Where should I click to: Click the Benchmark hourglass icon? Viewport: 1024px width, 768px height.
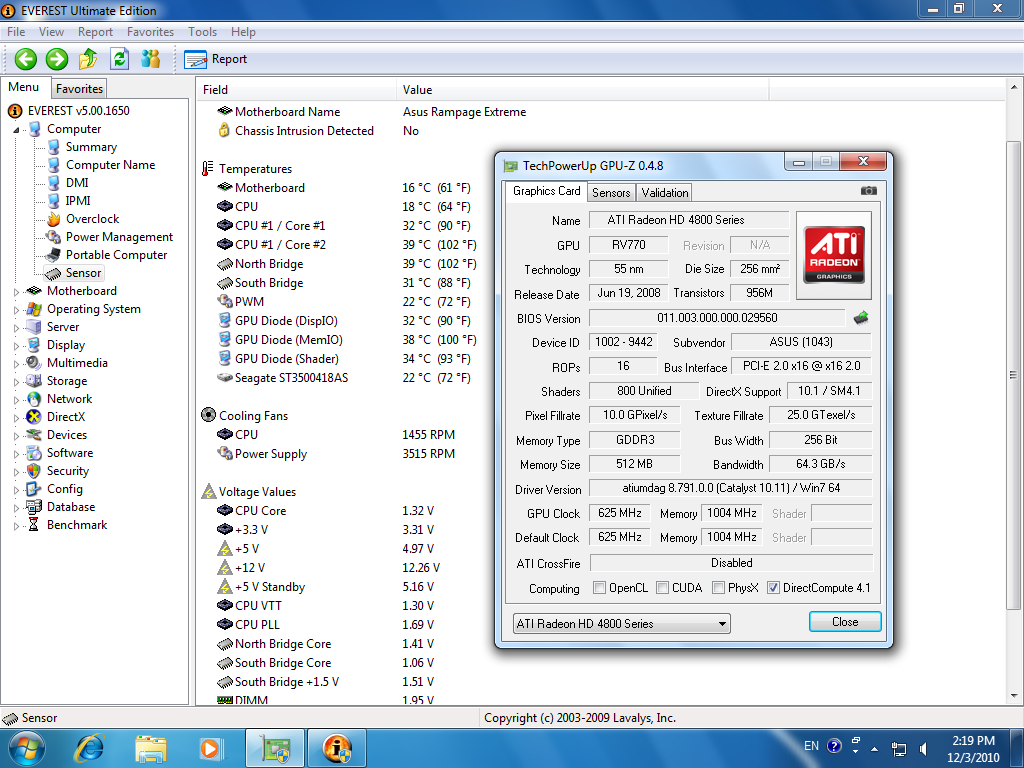point(34,525)
